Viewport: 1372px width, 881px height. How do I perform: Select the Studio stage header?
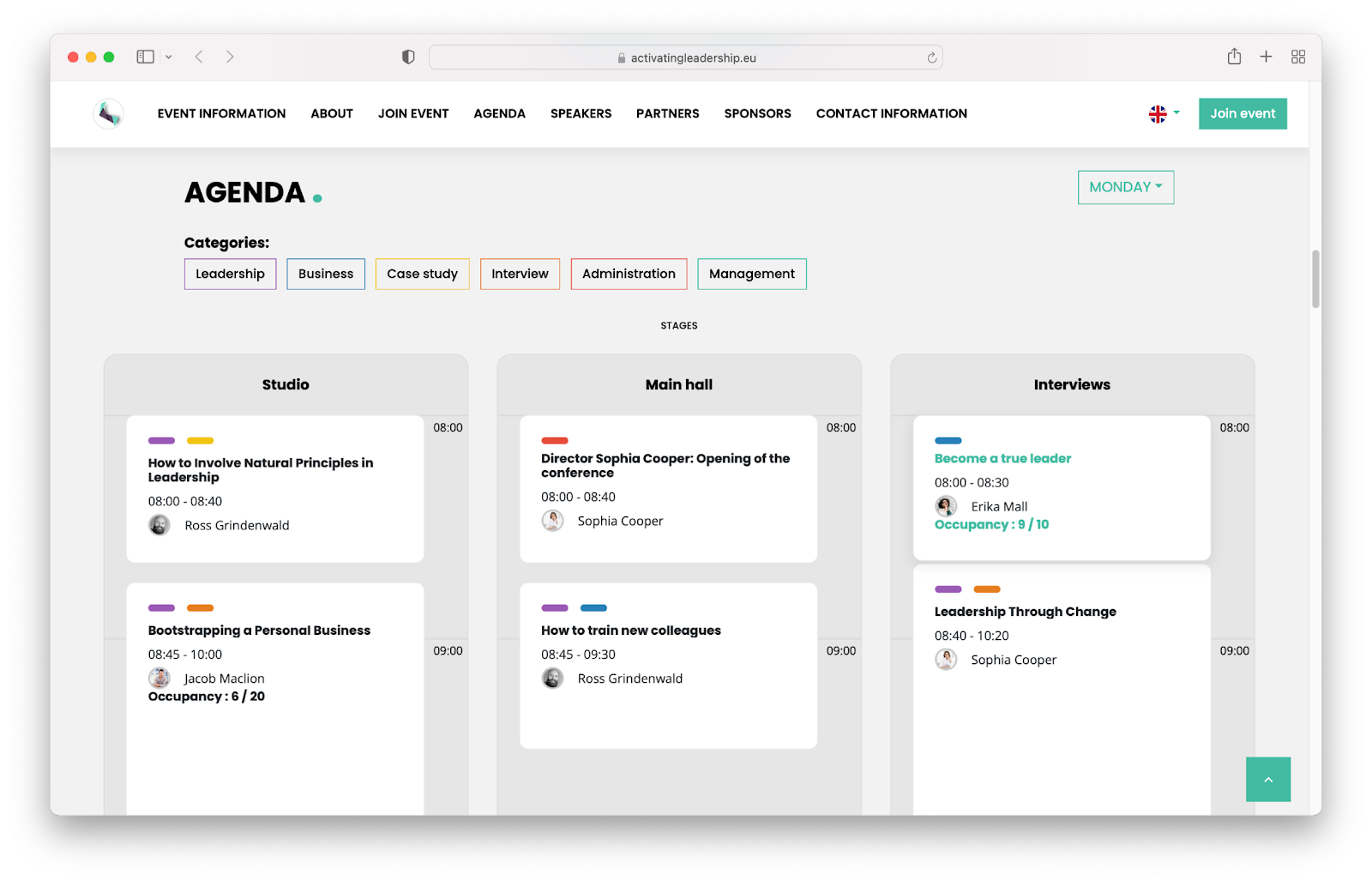(x=286, y=384)
